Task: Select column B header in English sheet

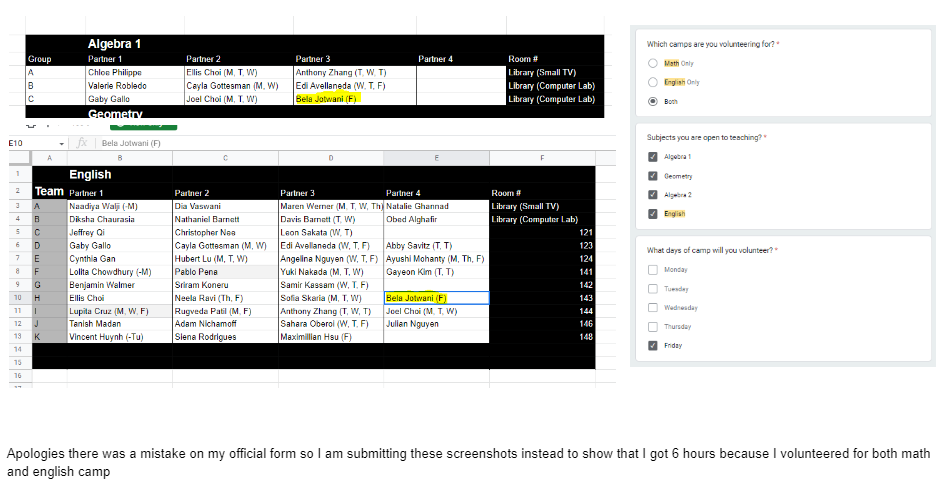Action: (x=120, y=158)
